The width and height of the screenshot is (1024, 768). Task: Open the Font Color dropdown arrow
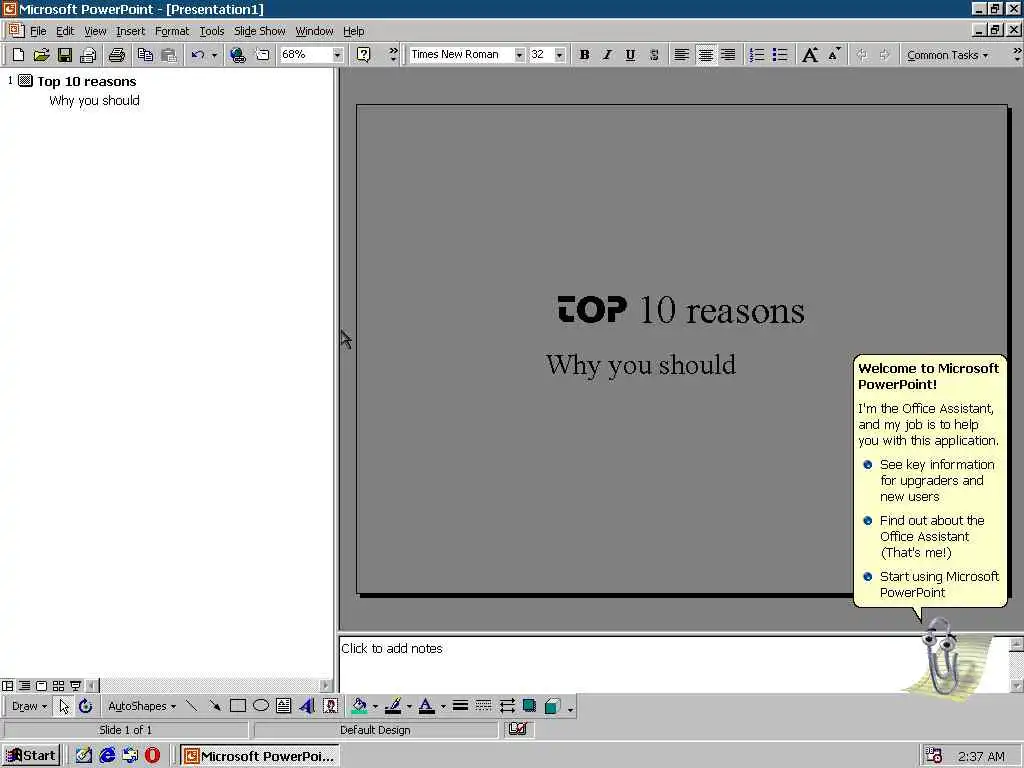(x=443, y=706)
